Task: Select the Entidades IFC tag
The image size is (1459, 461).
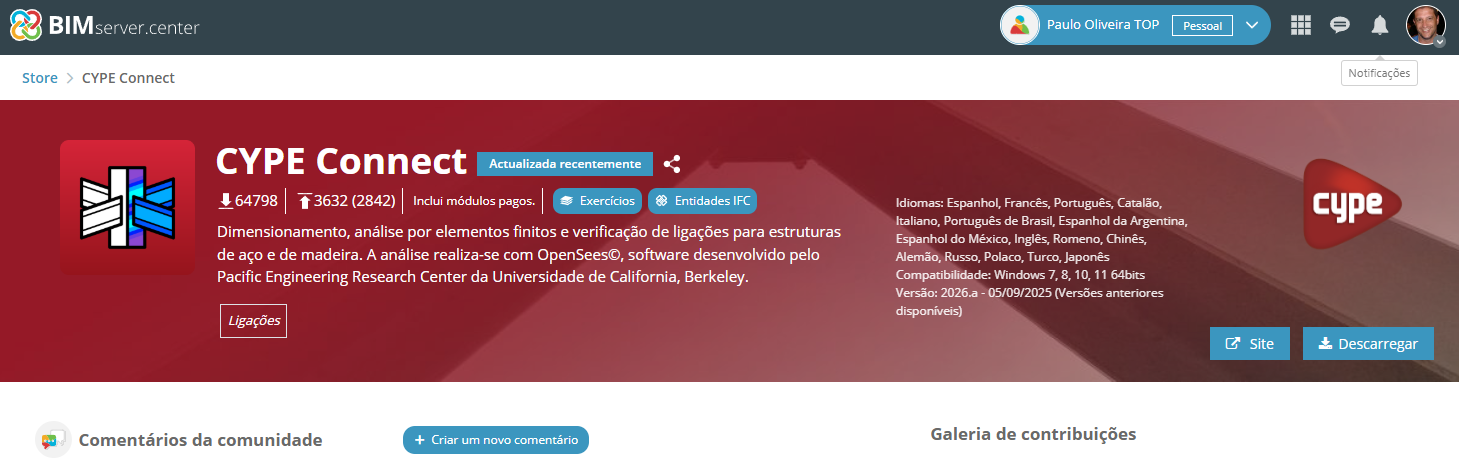Action: coord(702,201)
